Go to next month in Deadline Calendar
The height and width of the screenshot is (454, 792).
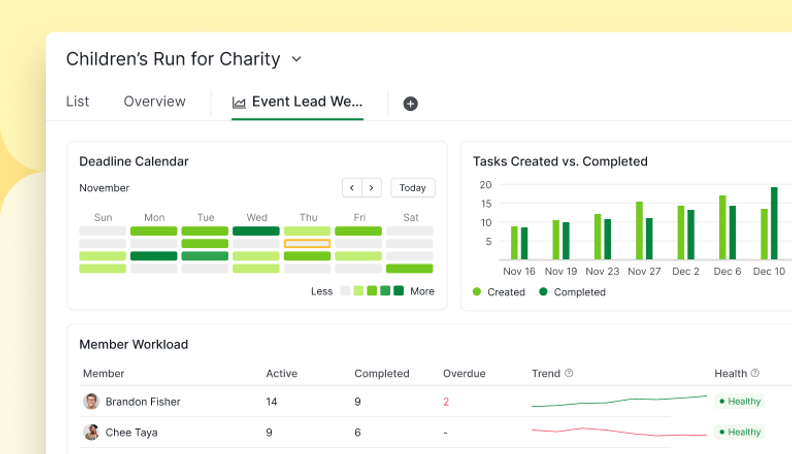(371, 188)
